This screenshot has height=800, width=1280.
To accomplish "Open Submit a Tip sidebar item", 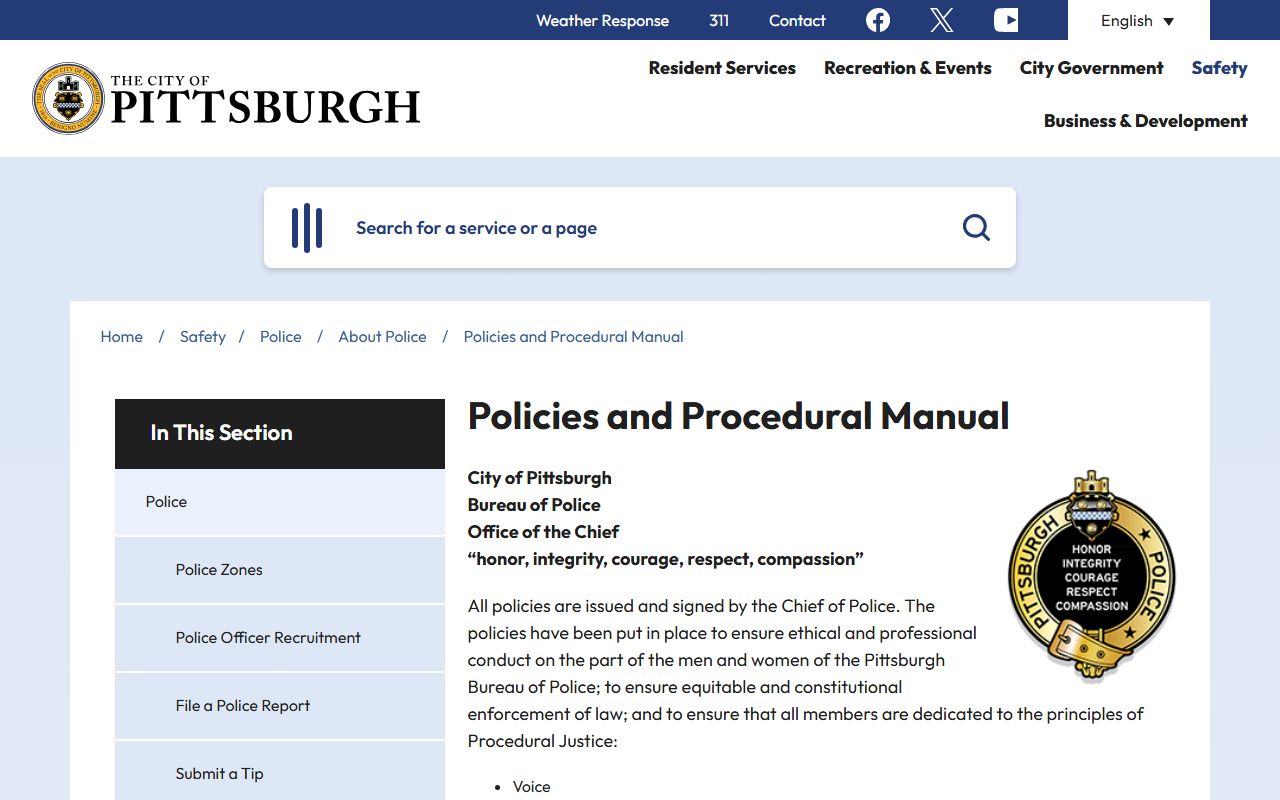I will pyautogui.click(x=280, y=772).
